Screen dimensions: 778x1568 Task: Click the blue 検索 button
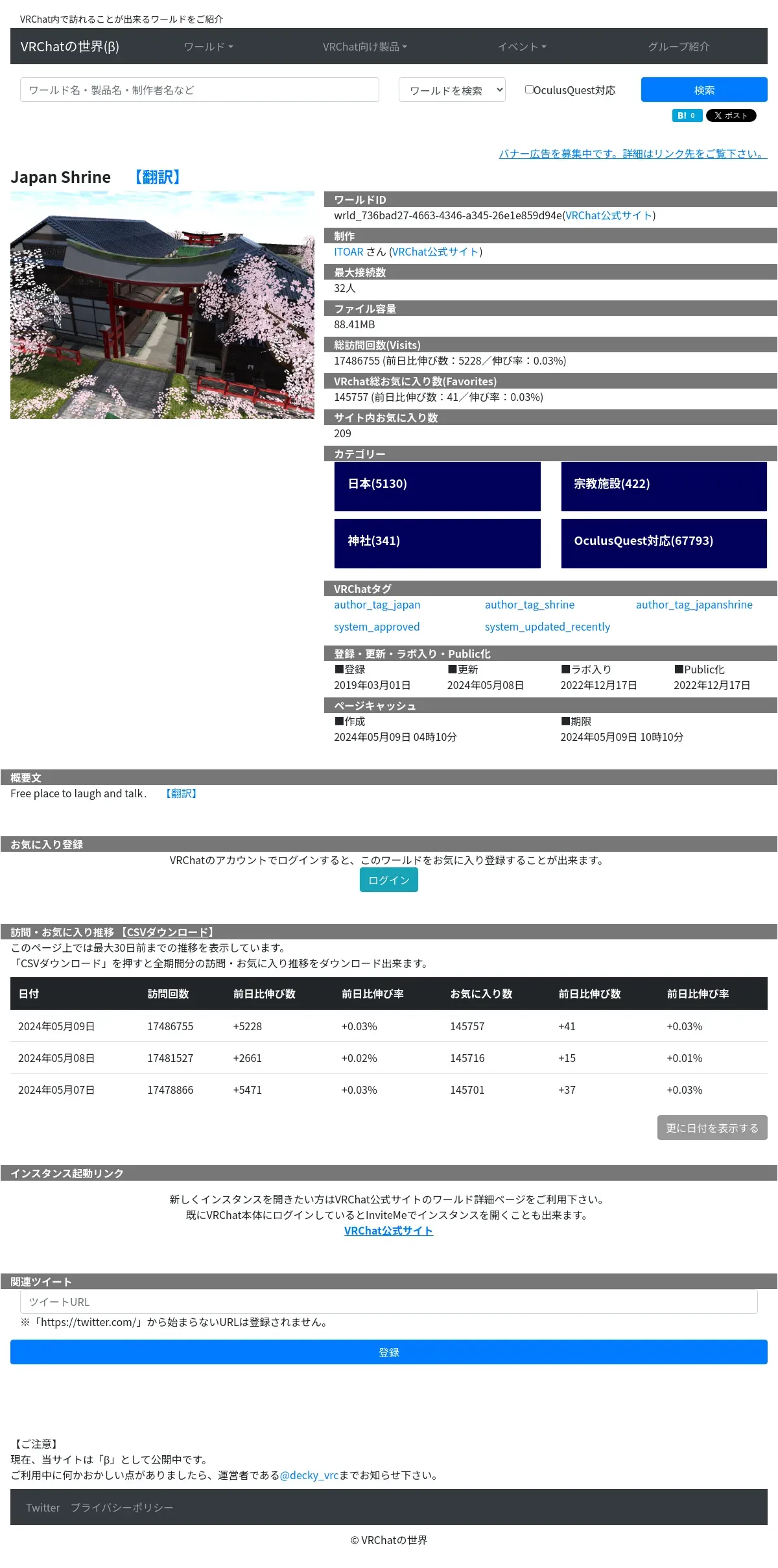coord(704,90)
